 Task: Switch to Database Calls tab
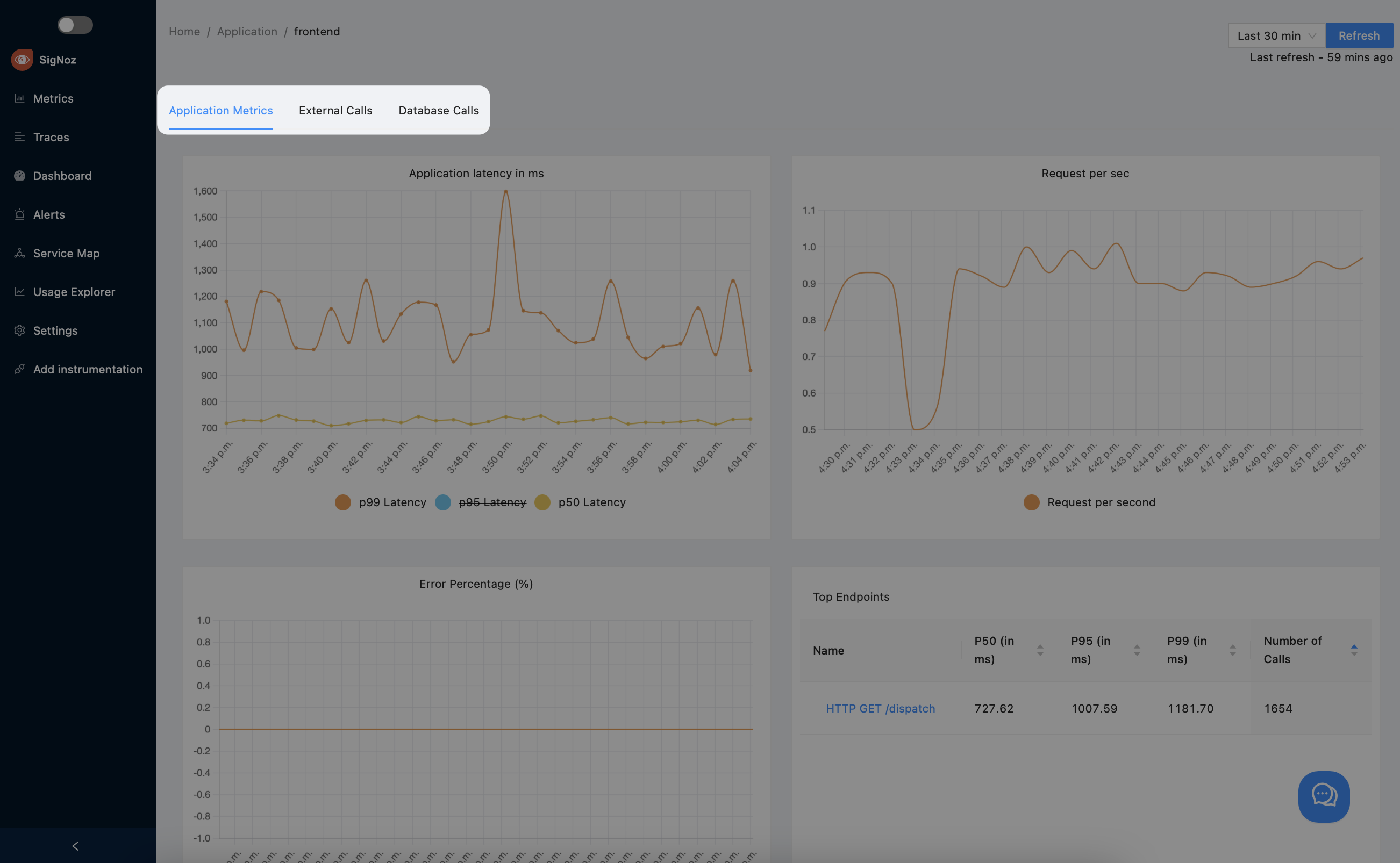coord(438,109)
